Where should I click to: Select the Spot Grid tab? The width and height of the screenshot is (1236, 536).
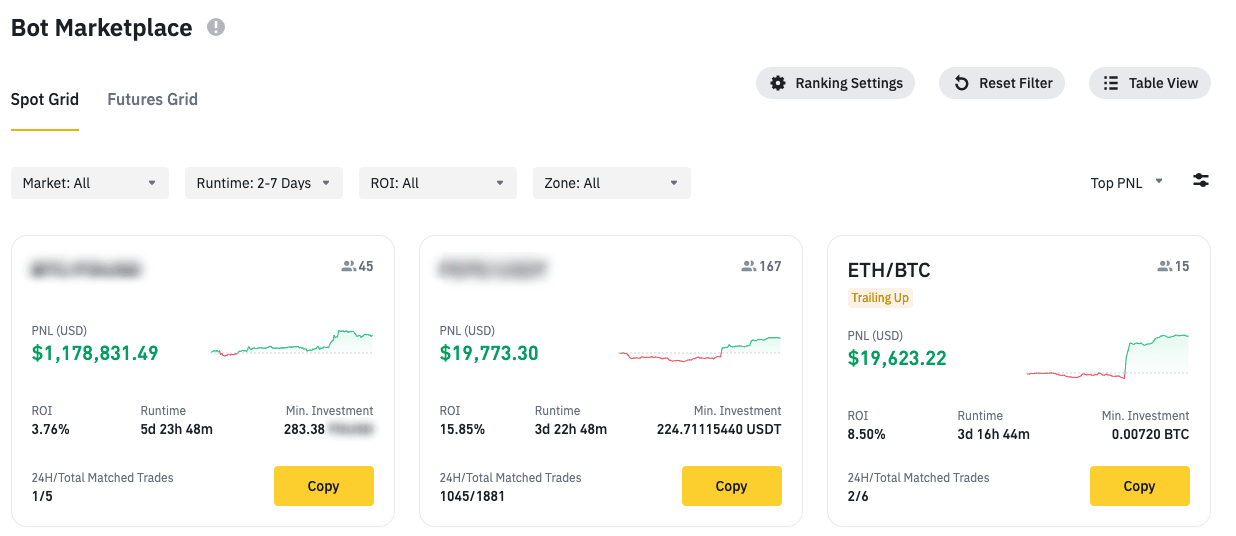[44, 99]
